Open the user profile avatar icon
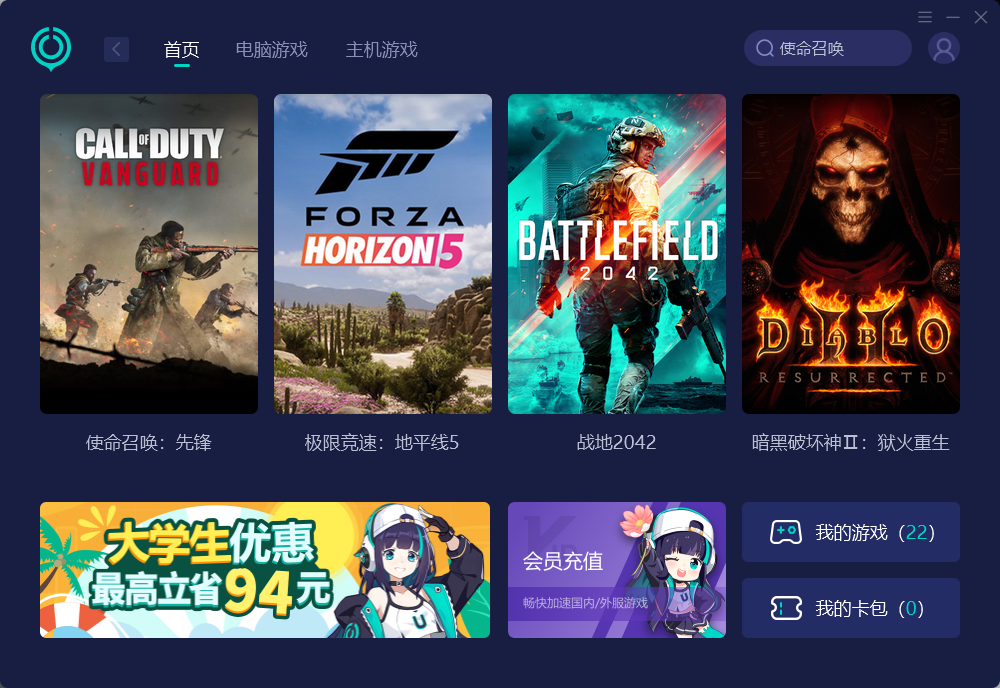 tap(944, 48)
